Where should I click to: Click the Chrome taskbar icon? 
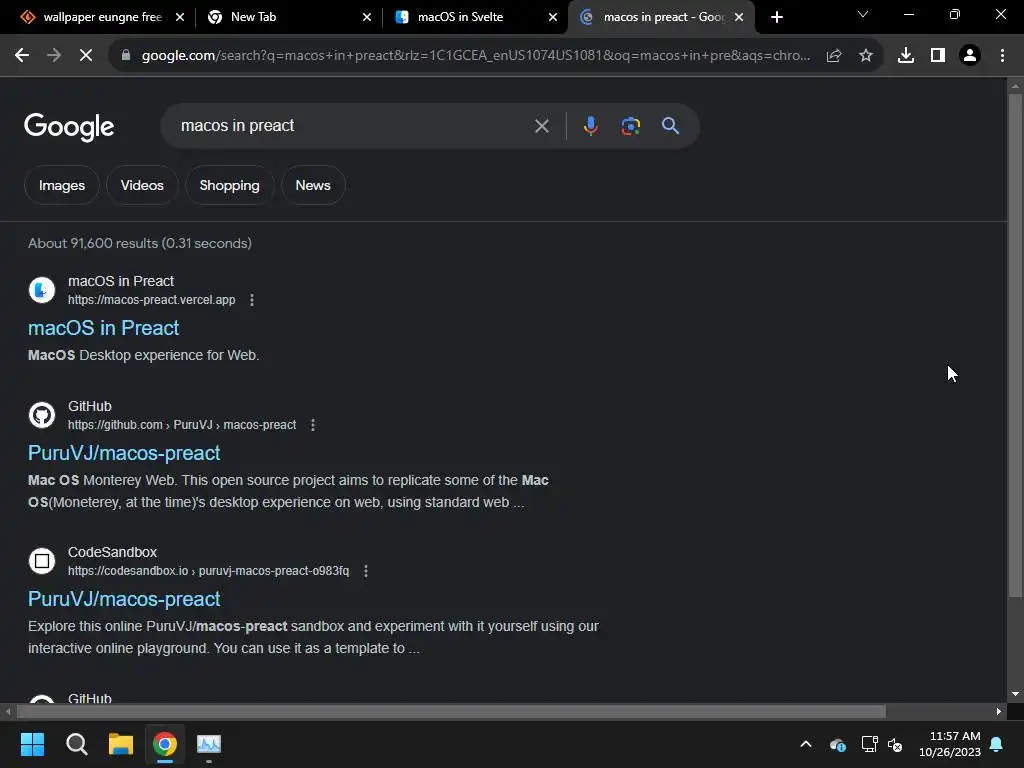(165, 744)
